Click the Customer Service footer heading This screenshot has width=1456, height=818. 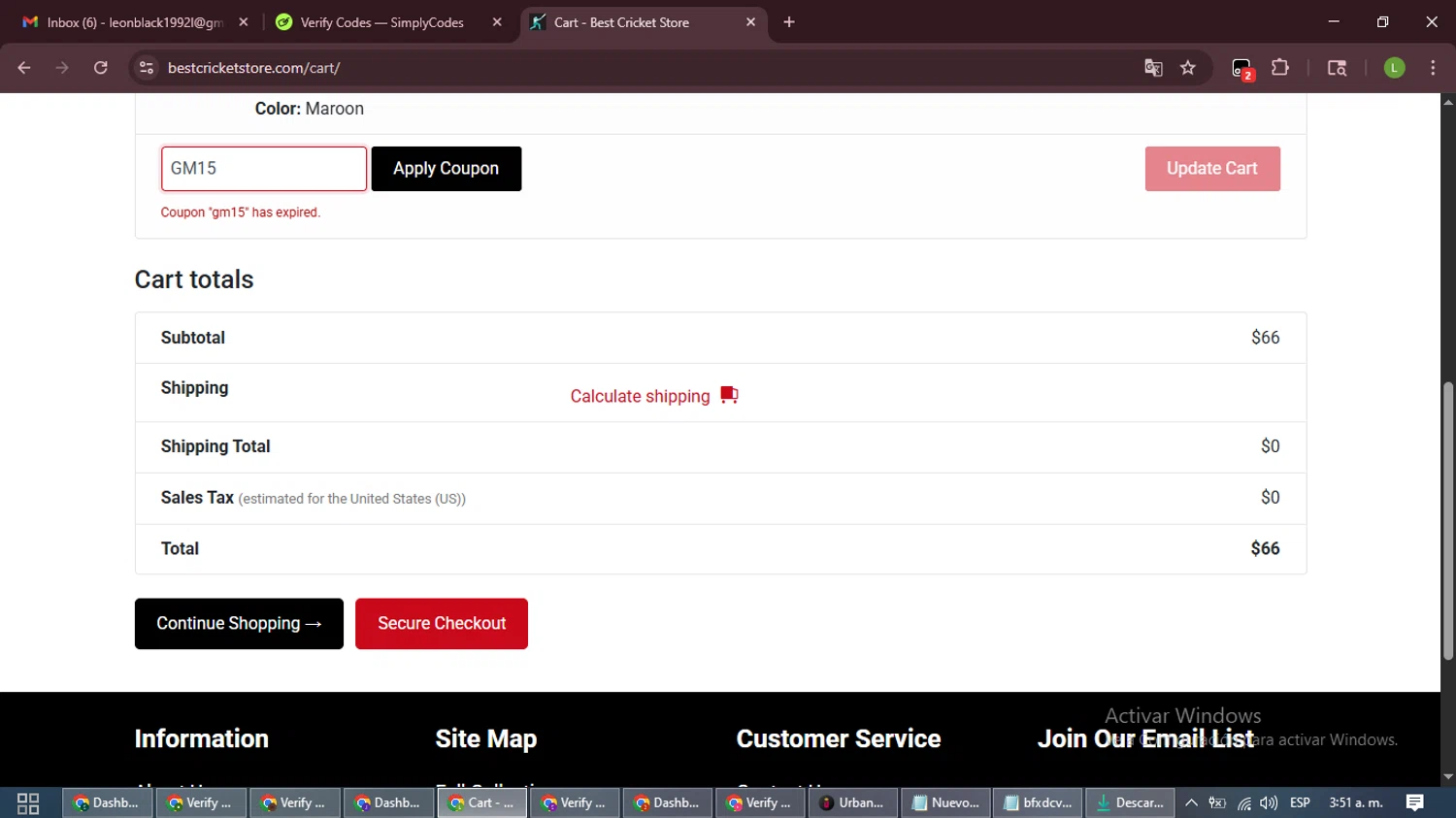coord(839,739)
